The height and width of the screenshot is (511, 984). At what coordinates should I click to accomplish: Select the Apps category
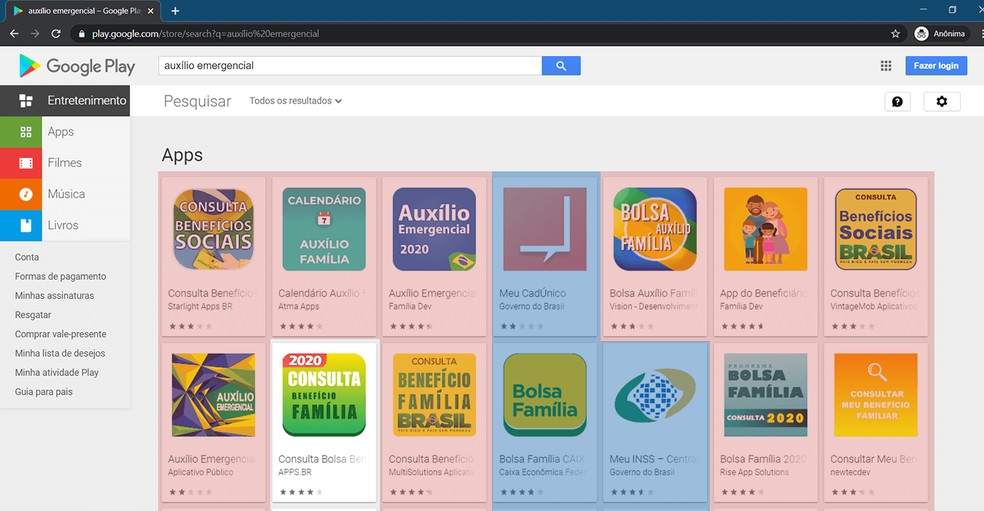click(x=65, y=132)
